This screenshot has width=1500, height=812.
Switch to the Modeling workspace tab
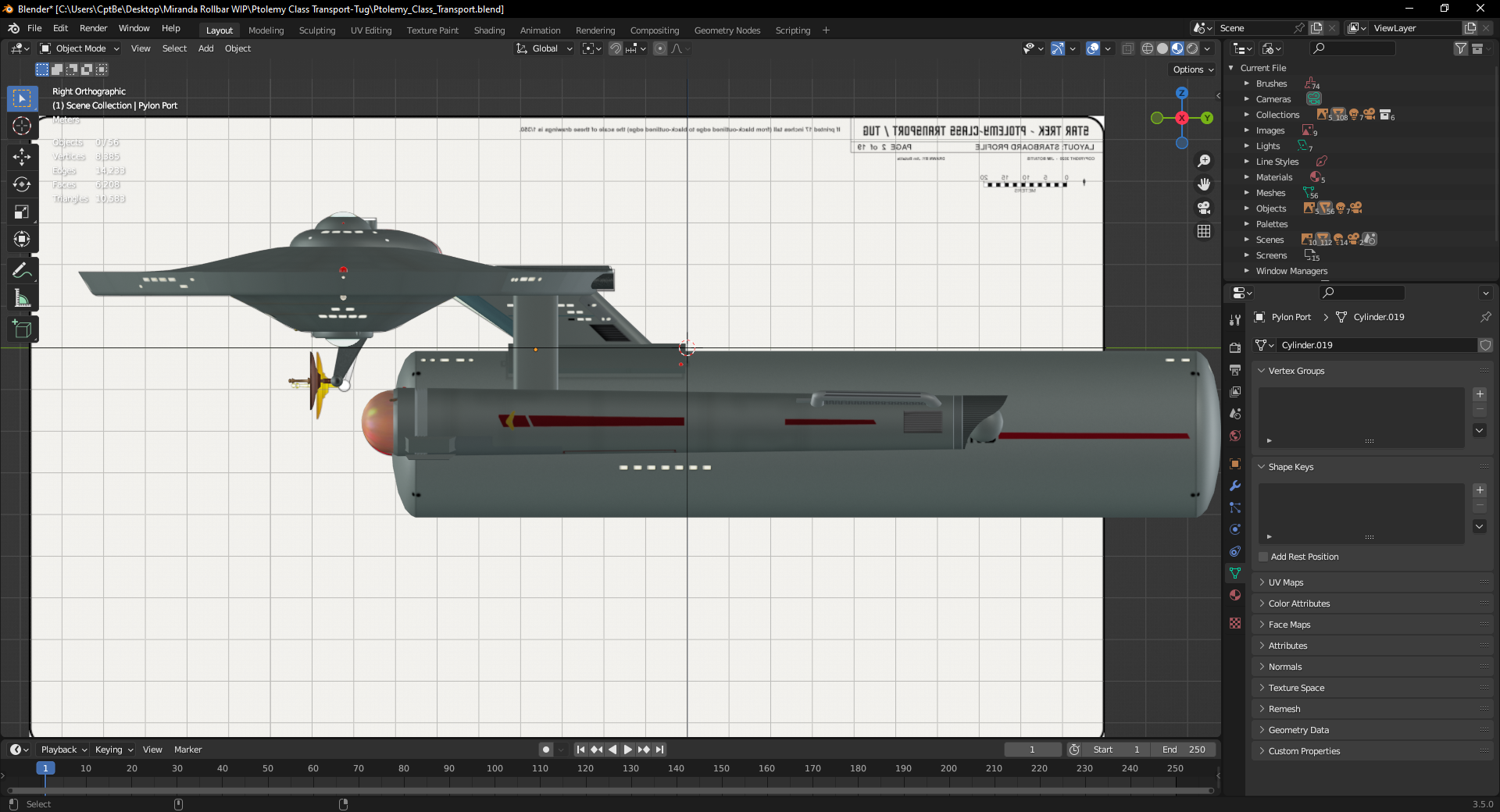click(266, 30)
